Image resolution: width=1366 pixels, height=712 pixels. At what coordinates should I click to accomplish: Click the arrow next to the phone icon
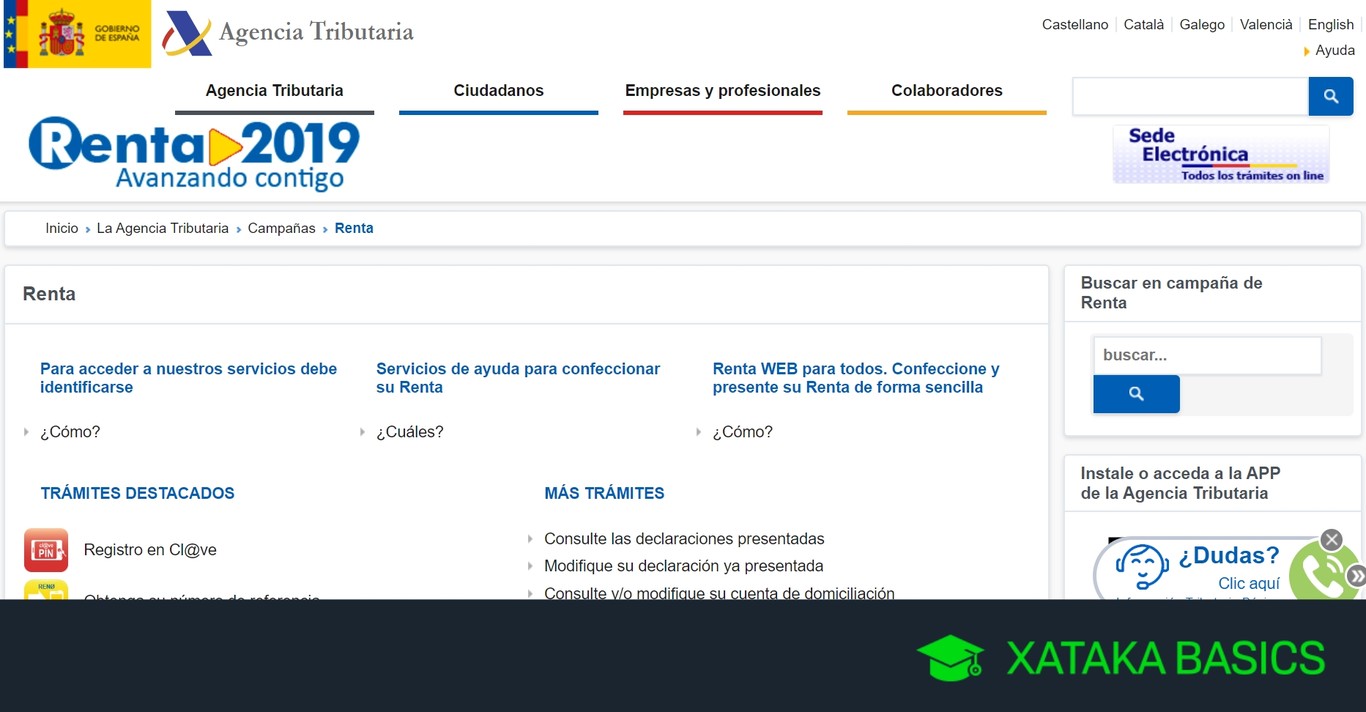[x=1356, y=575]
